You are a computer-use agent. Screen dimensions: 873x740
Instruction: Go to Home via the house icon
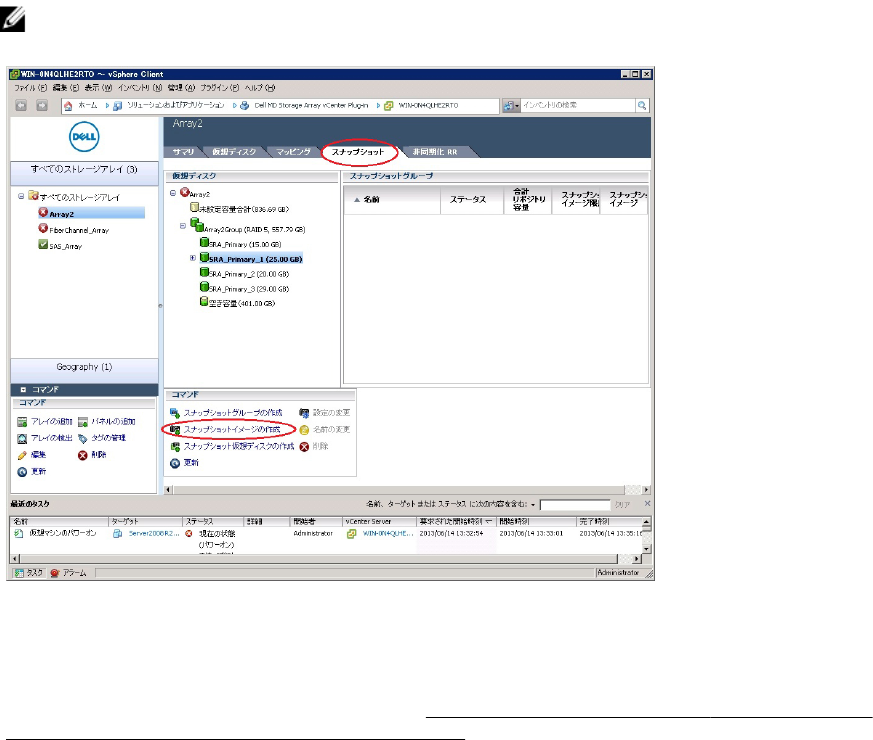tap(68, 105)
